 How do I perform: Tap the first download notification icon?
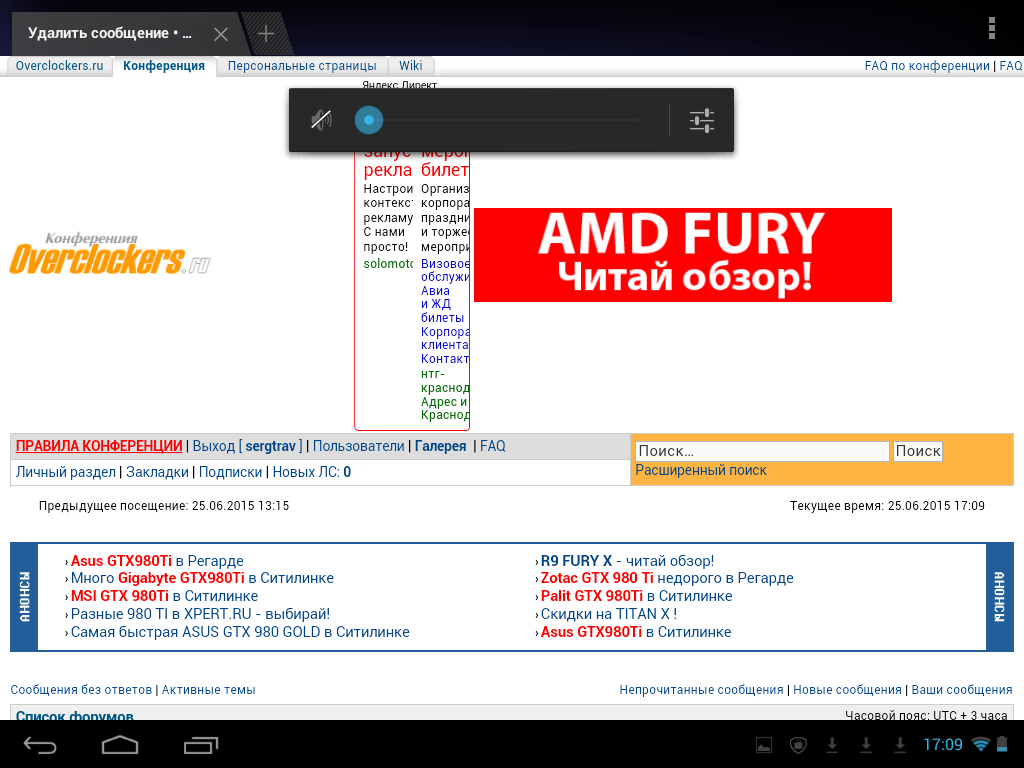click(832, 744)
